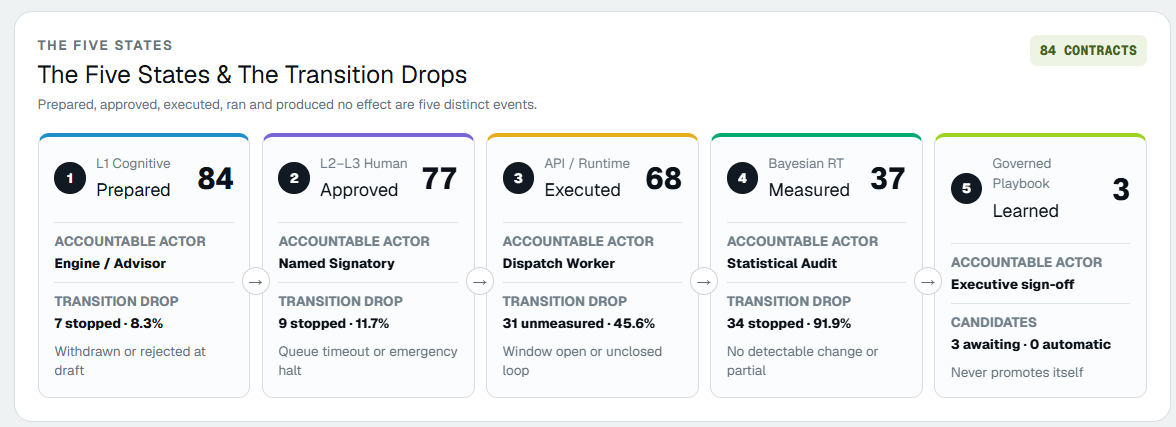Viewport: 1176px width, 427px height.
Task: Click the Engine / Advisor actor
Action: click(x=110, y=263)
